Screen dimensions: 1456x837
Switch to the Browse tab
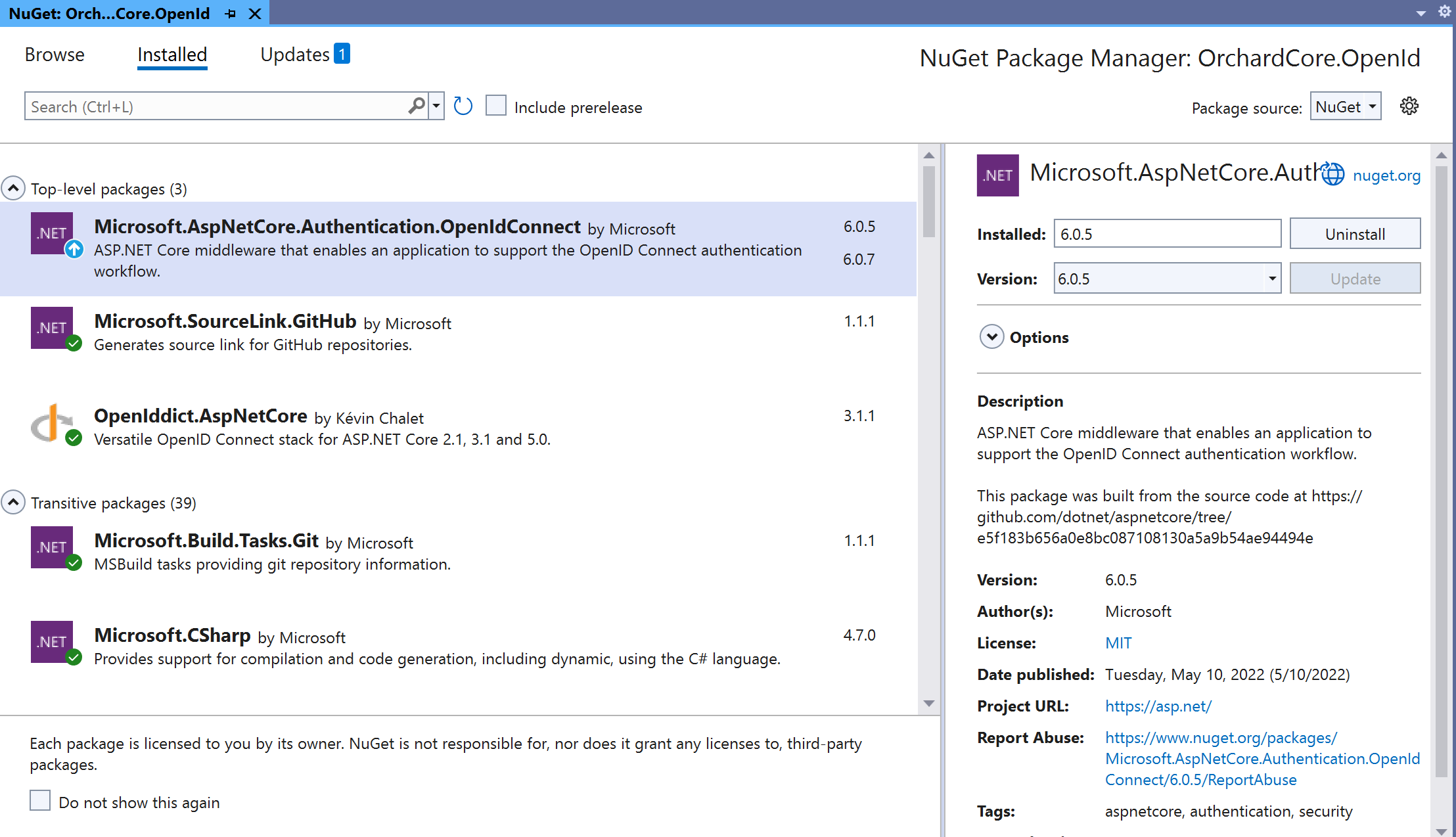pos(55,55)
